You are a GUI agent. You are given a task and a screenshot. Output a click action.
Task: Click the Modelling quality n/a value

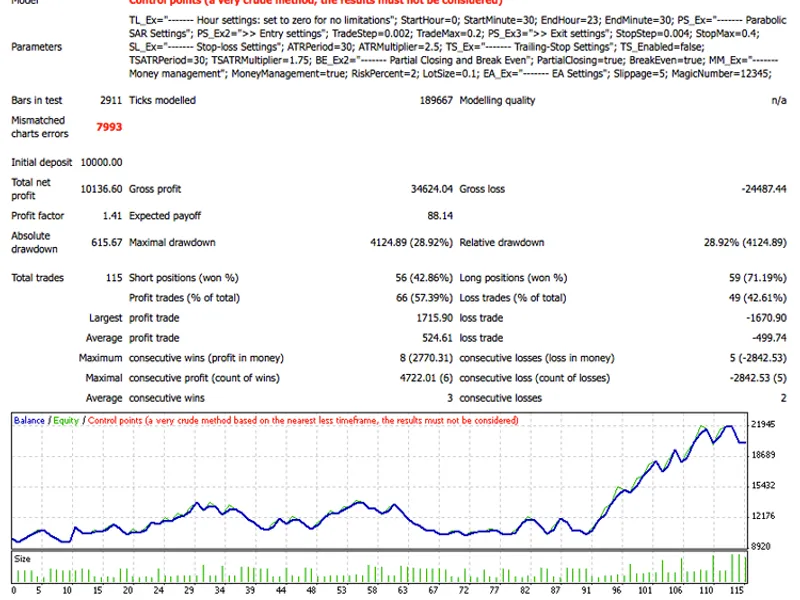pyautogui.click(x=779, y=100)
